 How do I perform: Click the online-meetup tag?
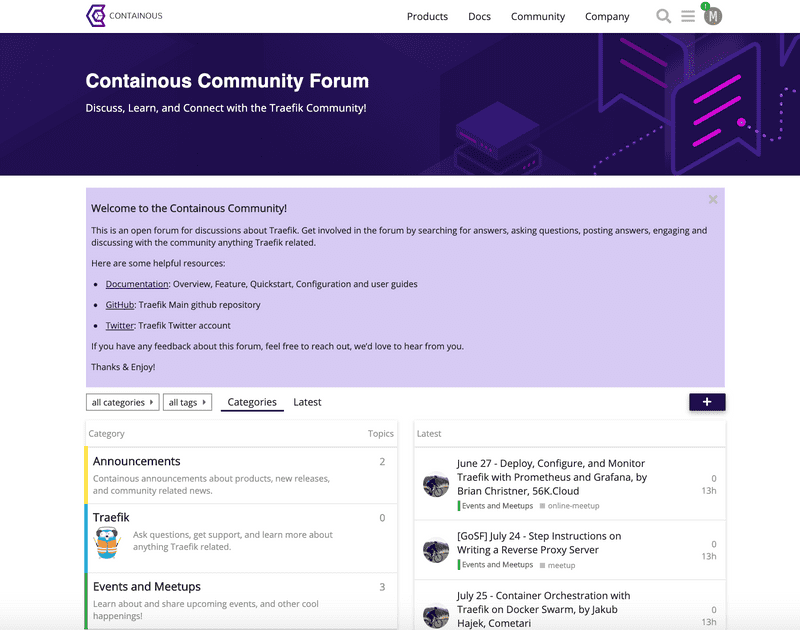(x=573, y=506)
